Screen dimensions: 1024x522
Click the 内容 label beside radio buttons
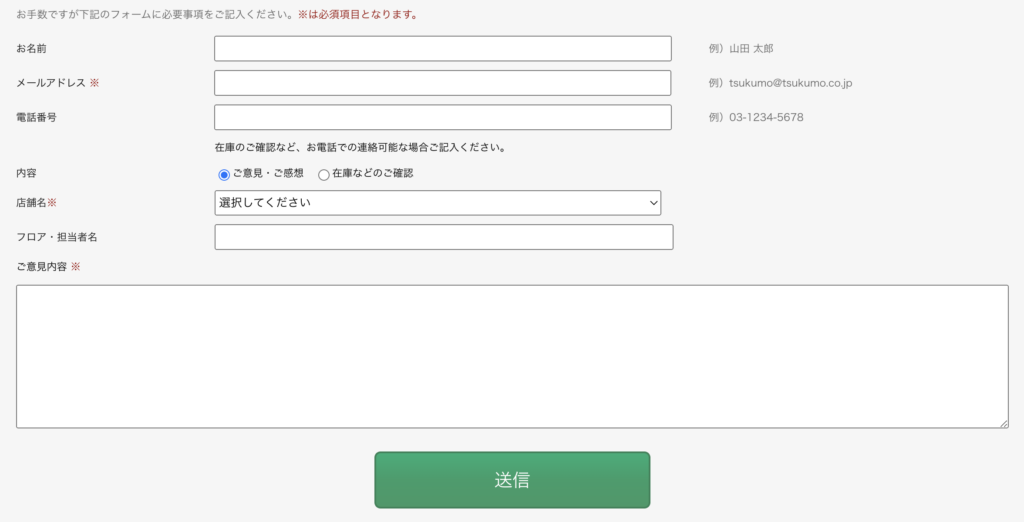click(x=26, y=173)
